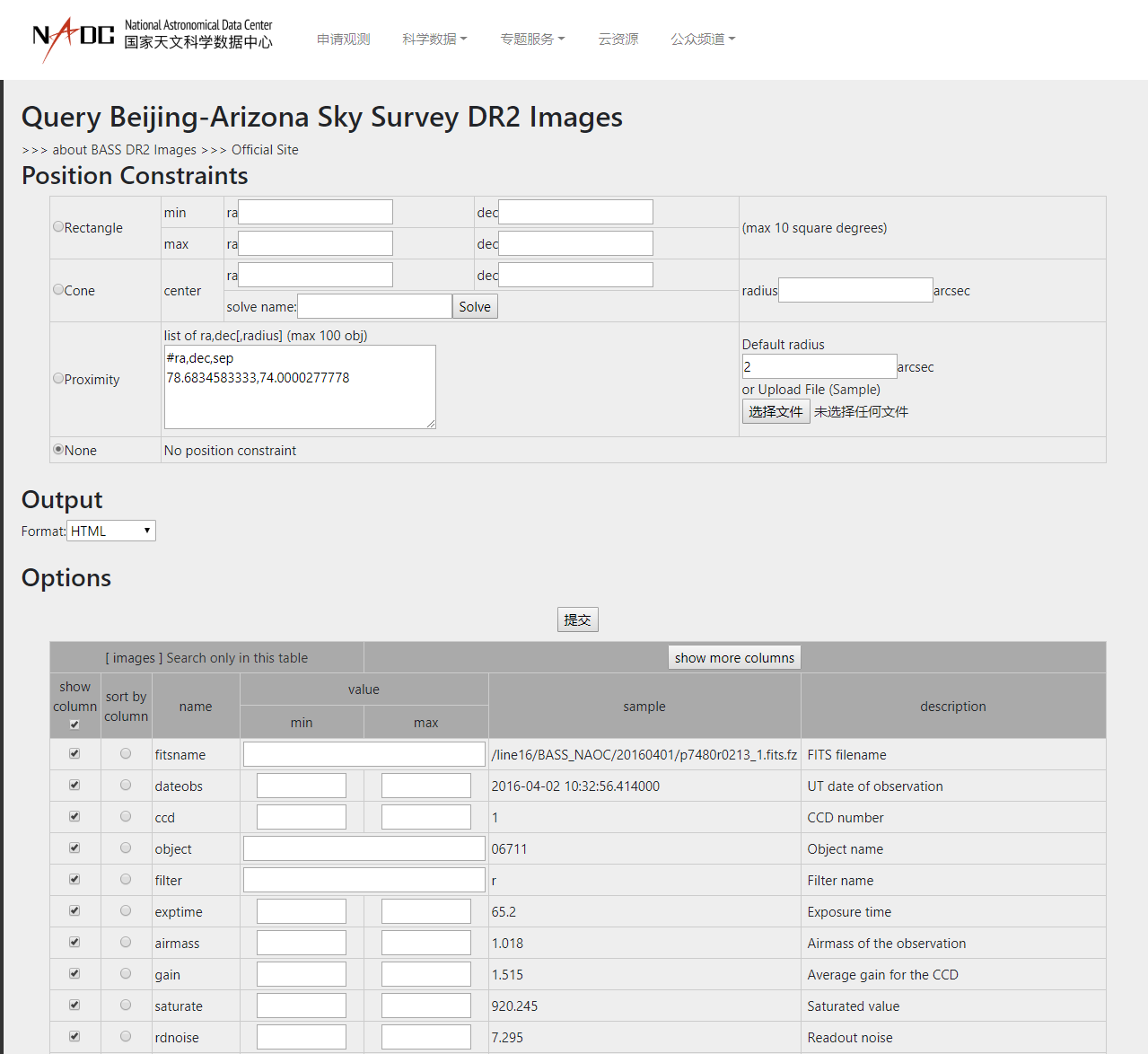The height and width of the screenshot is (1054, 1148).
Task: Sort results by the fitsname column
Action: pos(126,754)
